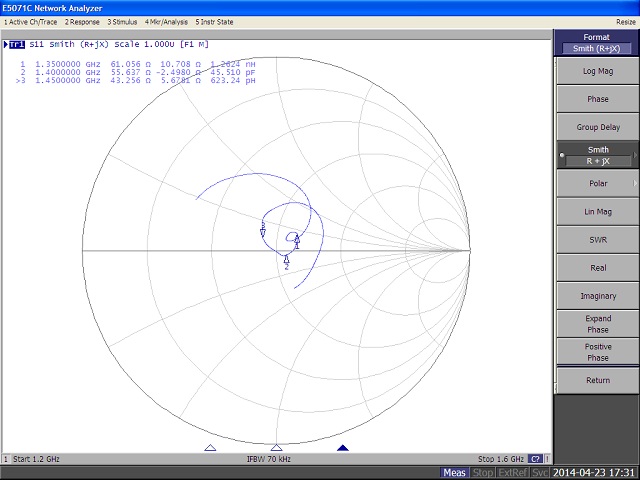640x480 pixels.
Task: Click the Tr1 active trace indicator
Action: pos(17,44)
